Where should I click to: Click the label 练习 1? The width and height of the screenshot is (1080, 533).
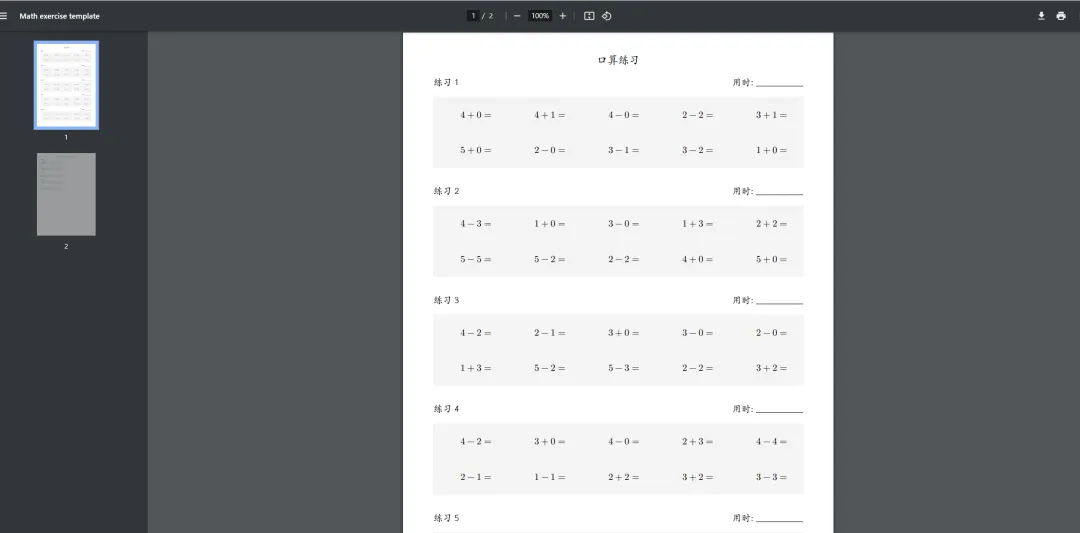446,83
